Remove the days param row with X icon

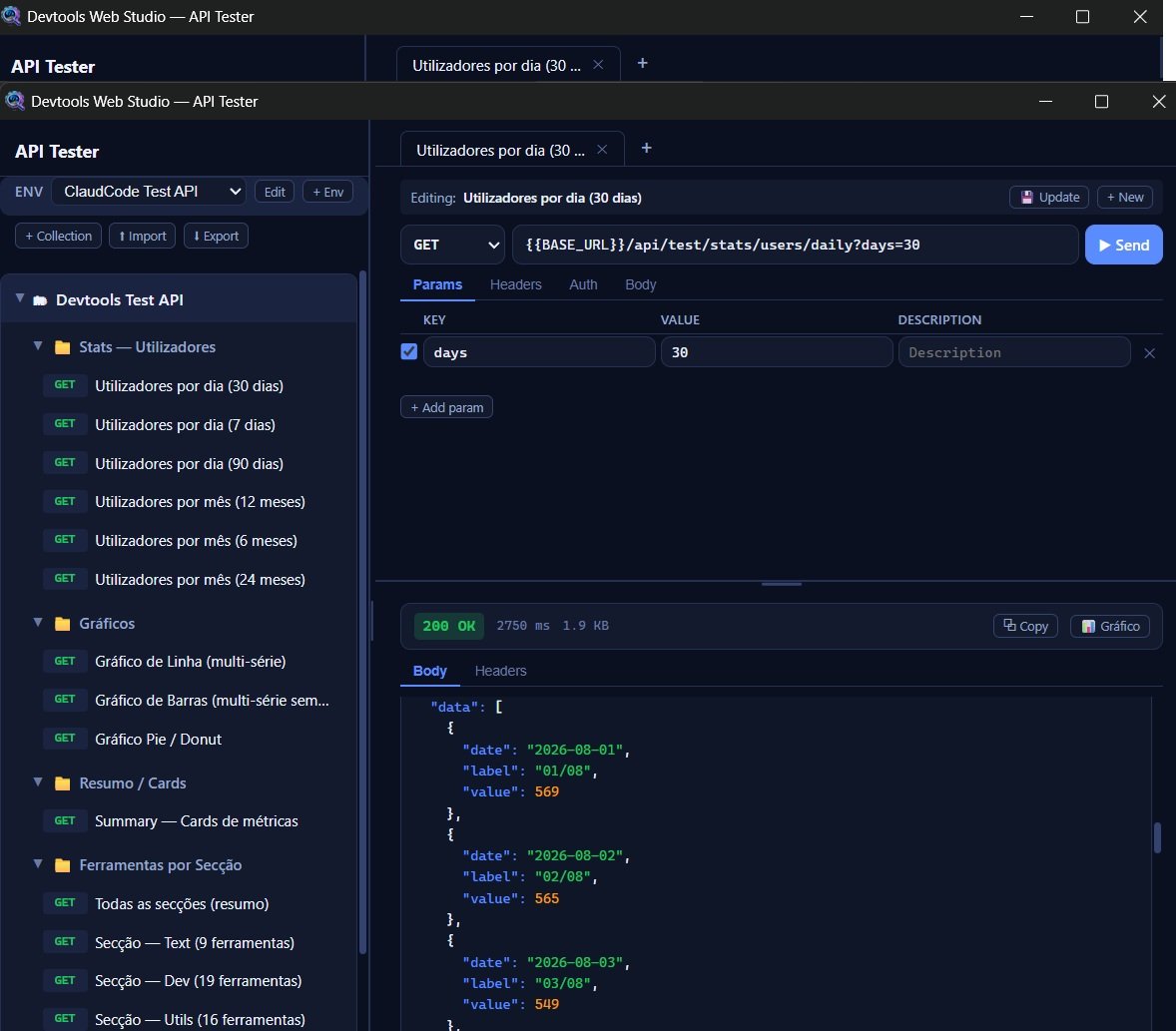pyautogui.click(x=1149, y=353)
